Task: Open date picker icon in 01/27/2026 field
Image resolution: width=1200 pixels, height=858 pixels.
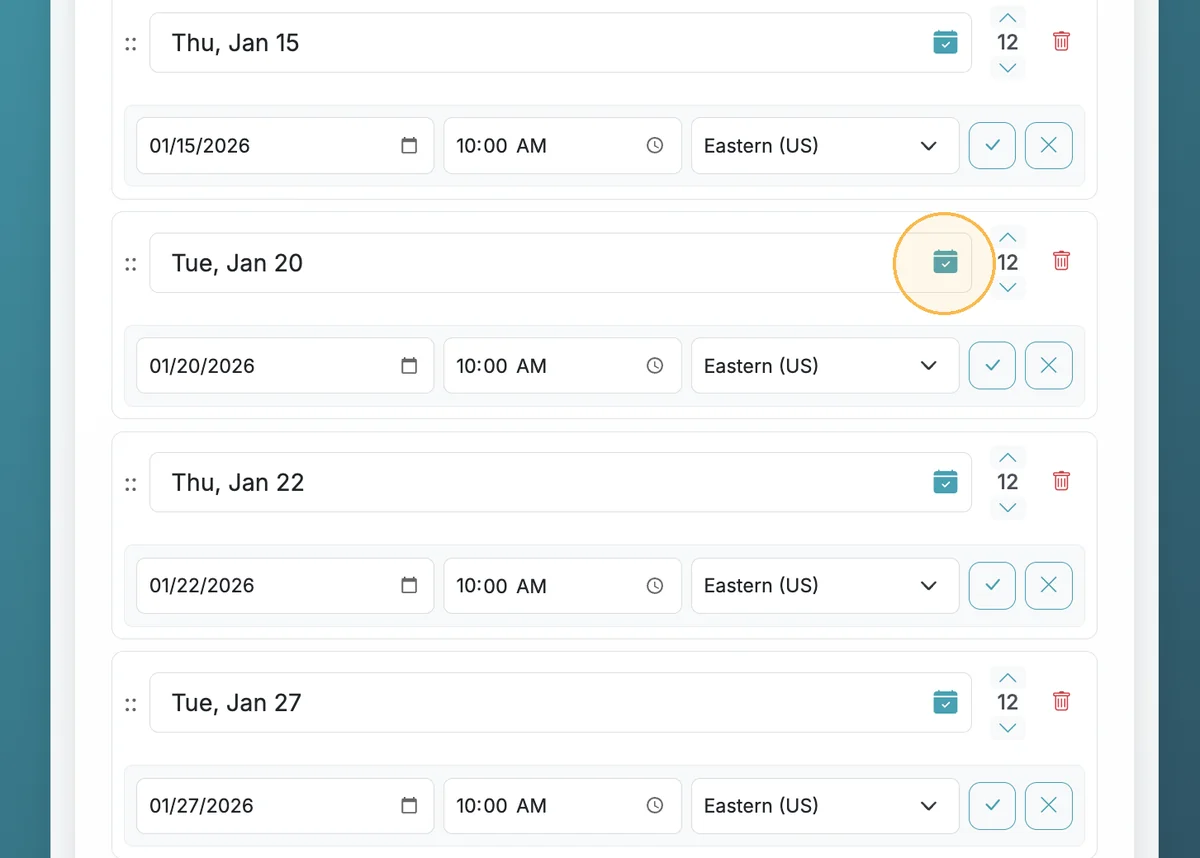Action: (x=409, y=806)
